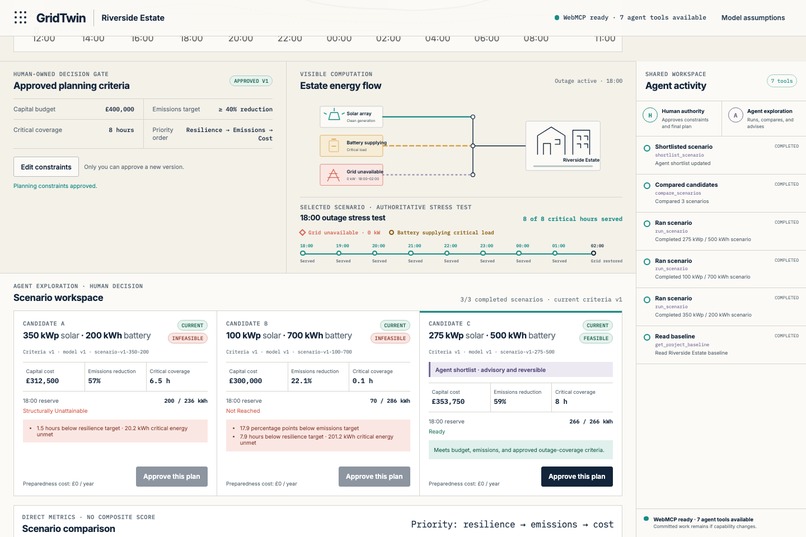Click the APPROVED V1 badge
Image resolution: width=806 pixels, height=537 pixels.
pos(251,81)
